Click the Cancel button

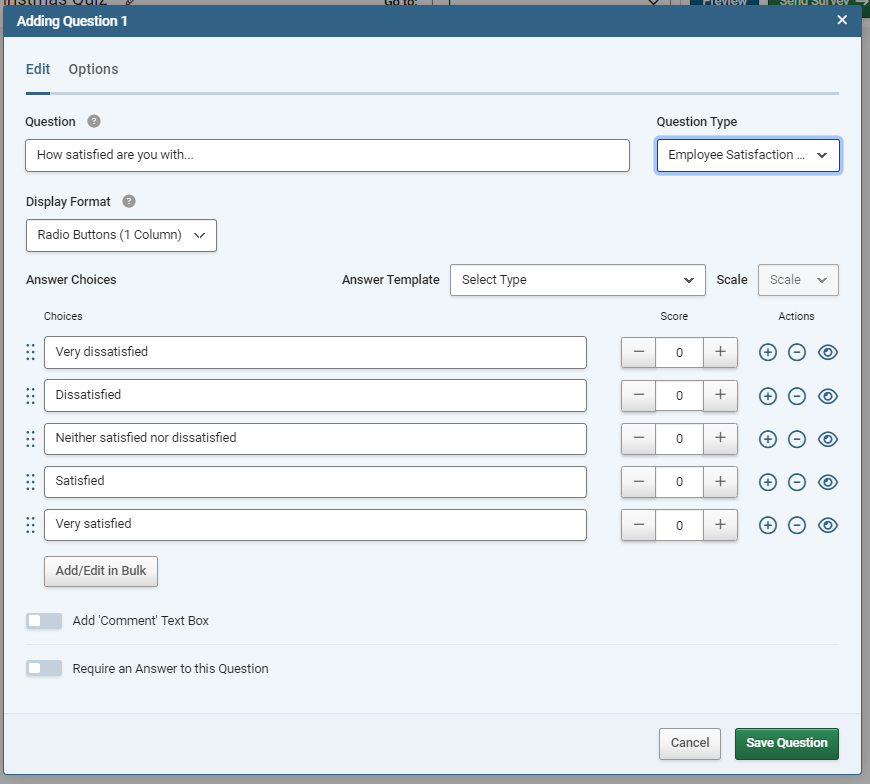[x=690, y=743]
